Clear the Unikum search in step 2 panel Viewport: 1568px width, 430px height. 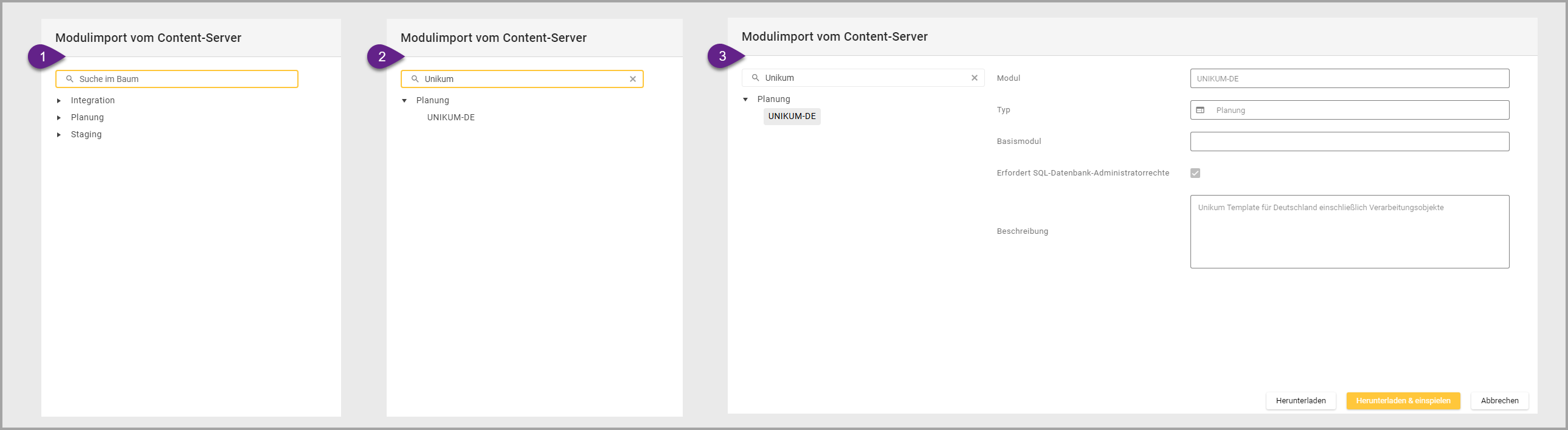(632, 79)
